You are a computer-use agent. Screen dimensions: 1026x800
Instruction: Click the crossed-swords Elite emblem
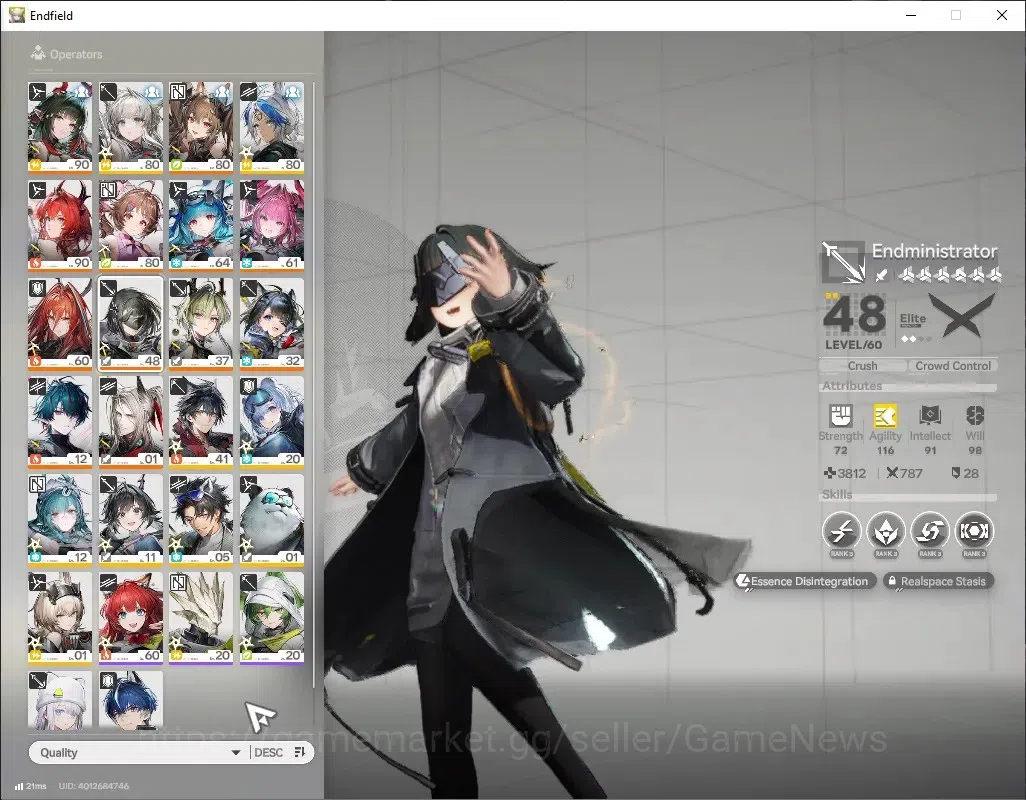point(962,316)
